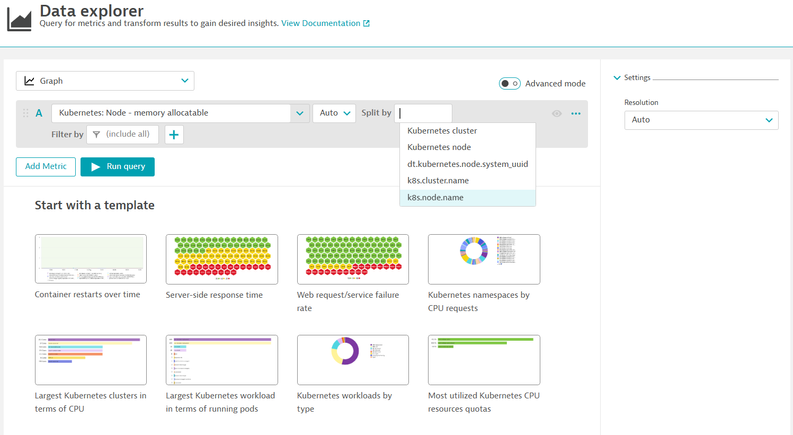Image resolution: width=793 pixels, height=435 pixels.
Task: Click the plus icon to add filter
Action: point(174,135)
